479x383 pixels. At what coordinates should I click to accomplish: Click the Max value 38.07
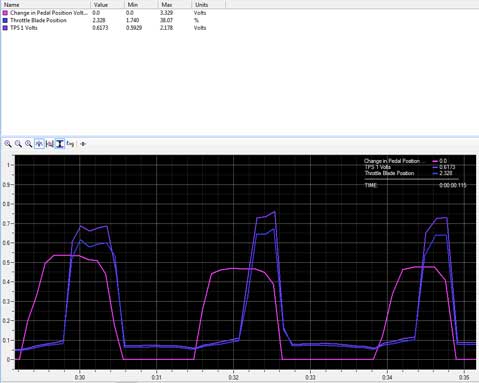(167, 20)
